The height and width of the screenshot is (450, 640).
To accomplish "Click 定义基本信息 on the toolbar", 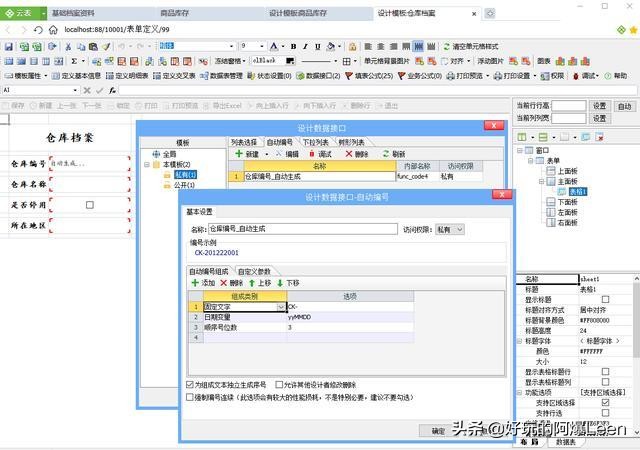I will (x=76, y=76).
